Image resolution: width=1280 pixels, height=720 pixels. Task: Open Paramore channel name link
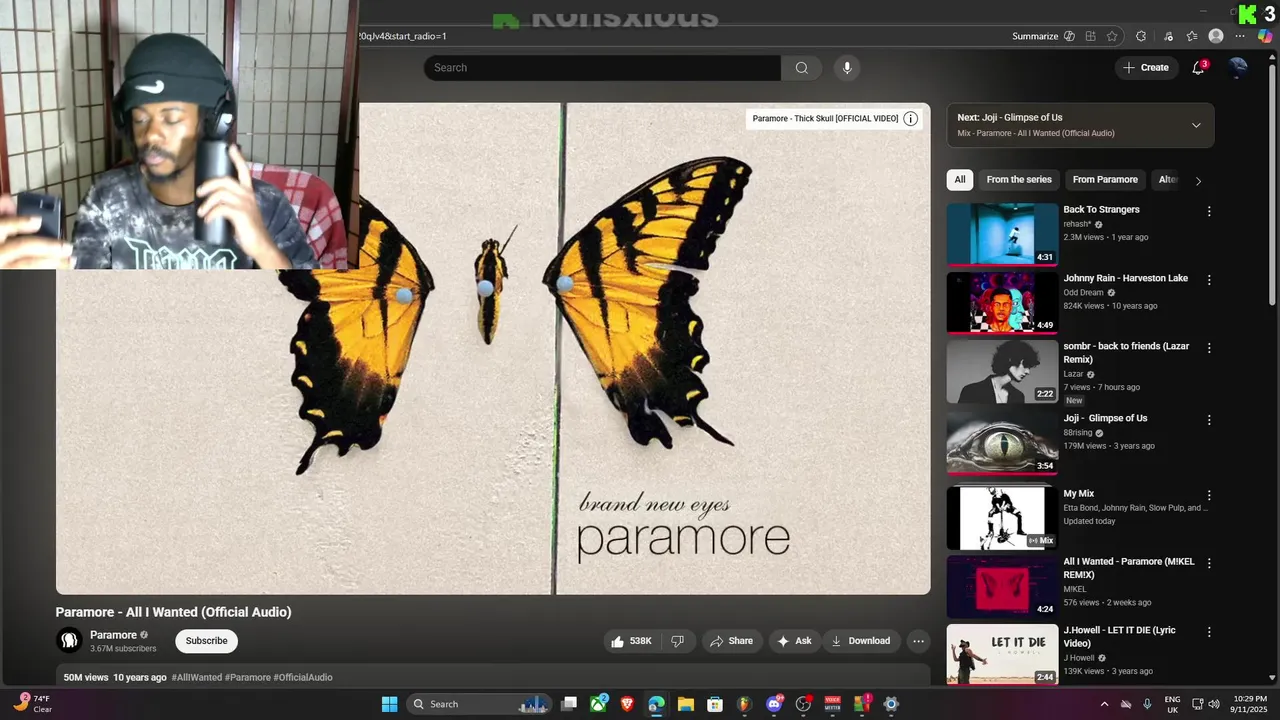click(113, 635)
